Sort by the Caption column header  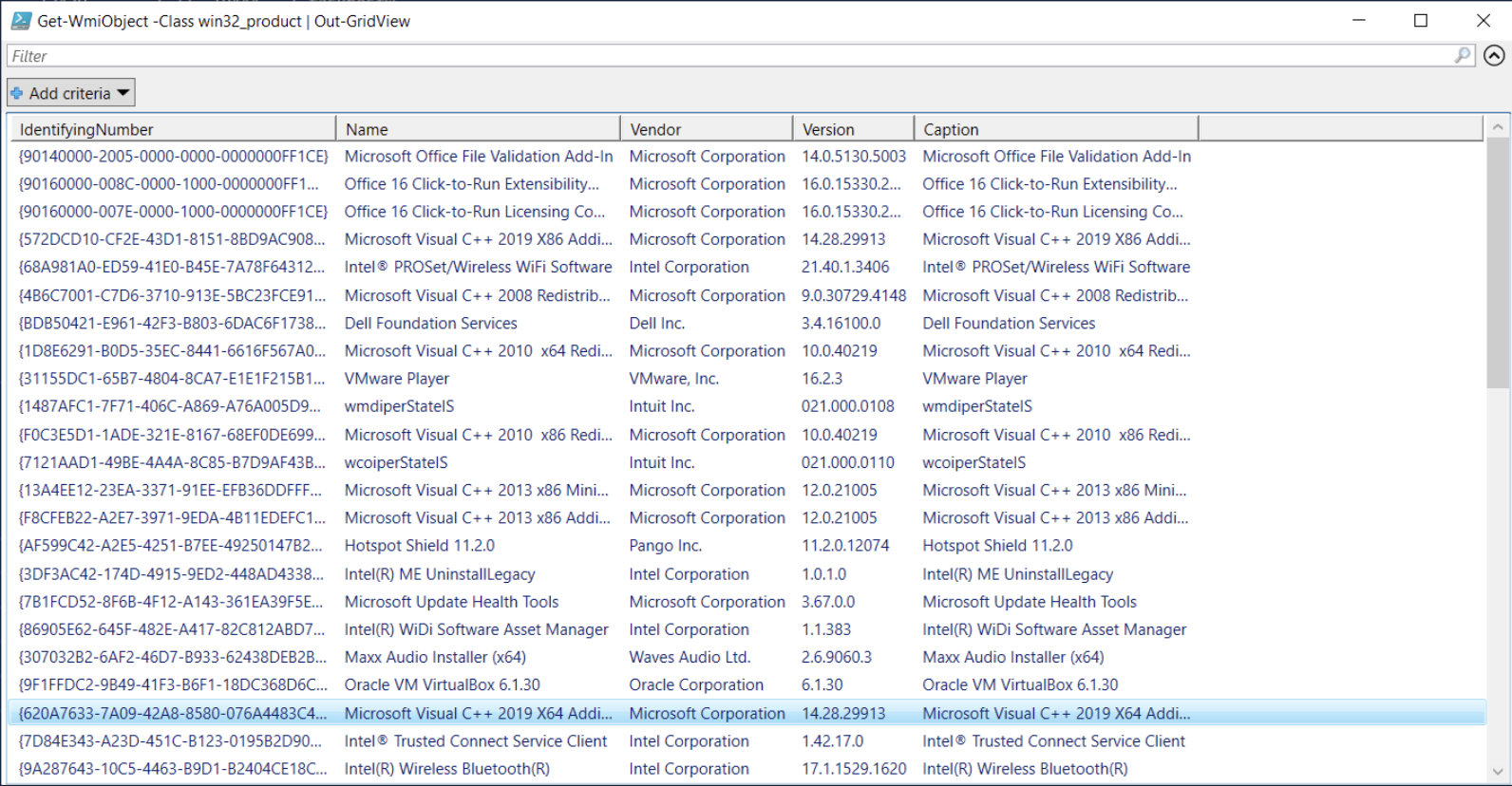click(1056, 129)
